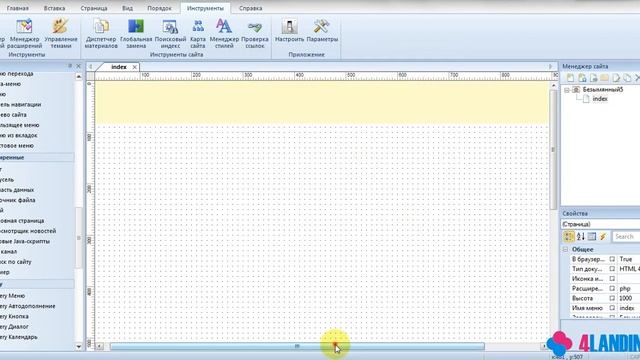Click the copy page icon in Менеджер сайта toolbar

[x=627, y=78]
